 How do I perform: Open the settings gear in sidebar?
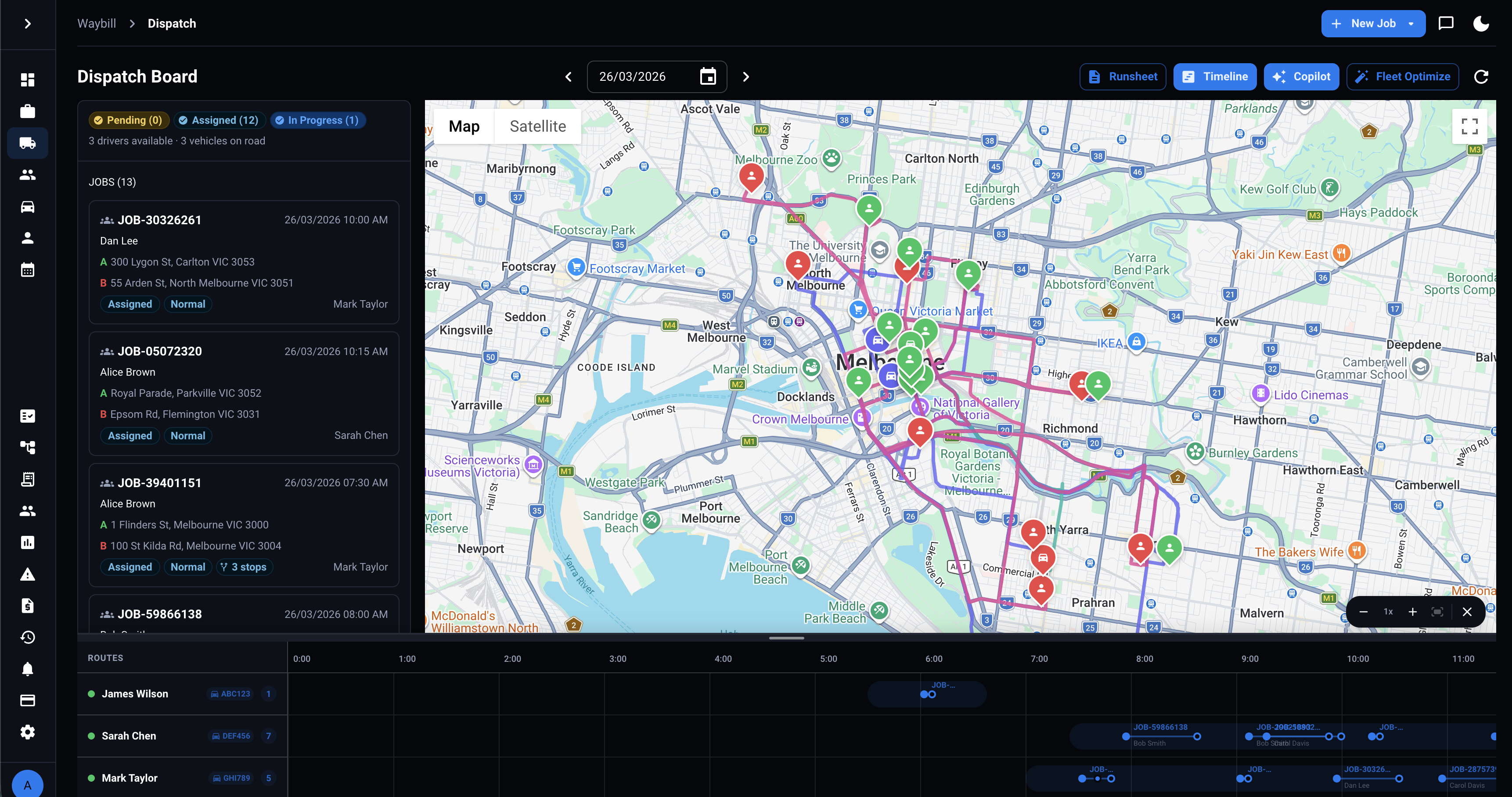tap(28, 732)
